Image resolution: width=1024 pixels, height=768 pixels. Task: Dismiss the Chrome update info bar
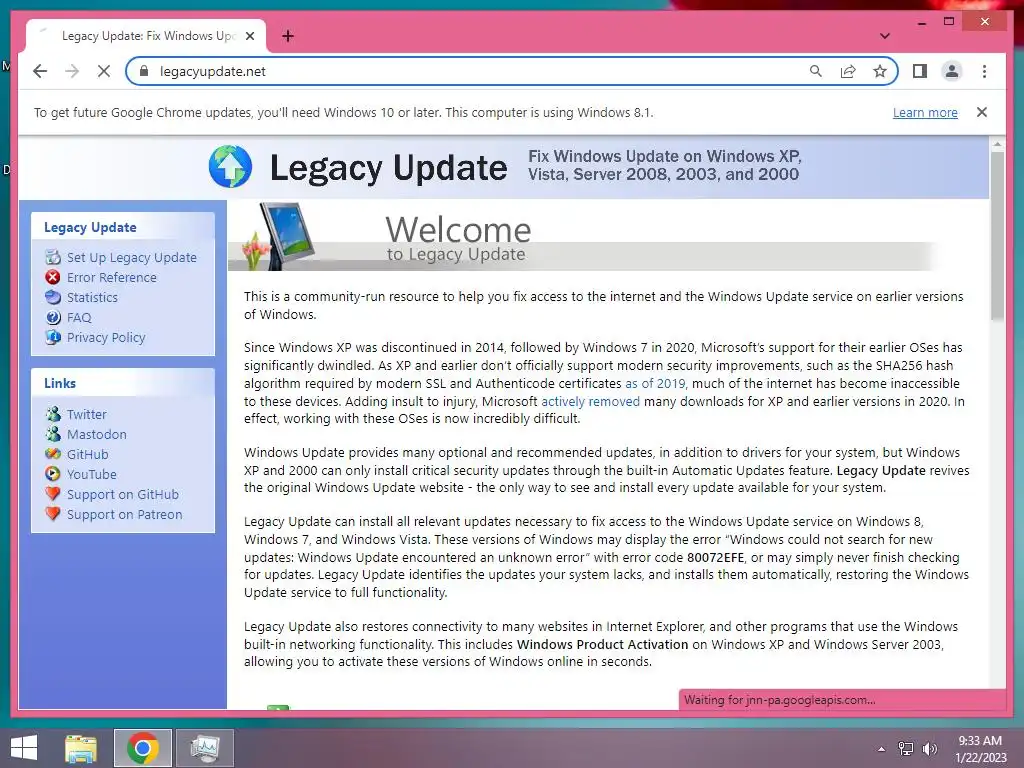[x=982, y=112]
